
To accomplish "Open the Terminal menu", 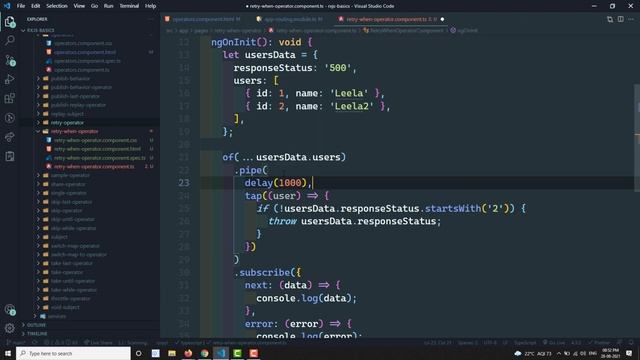I will pos(129,6).
